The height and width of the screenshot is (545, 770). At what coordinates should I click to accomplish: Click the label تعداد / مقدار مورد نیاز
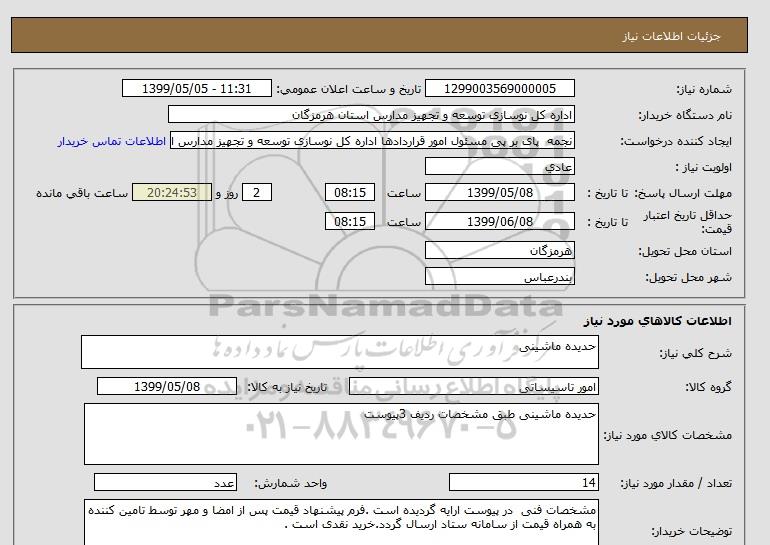pos(676,484)
